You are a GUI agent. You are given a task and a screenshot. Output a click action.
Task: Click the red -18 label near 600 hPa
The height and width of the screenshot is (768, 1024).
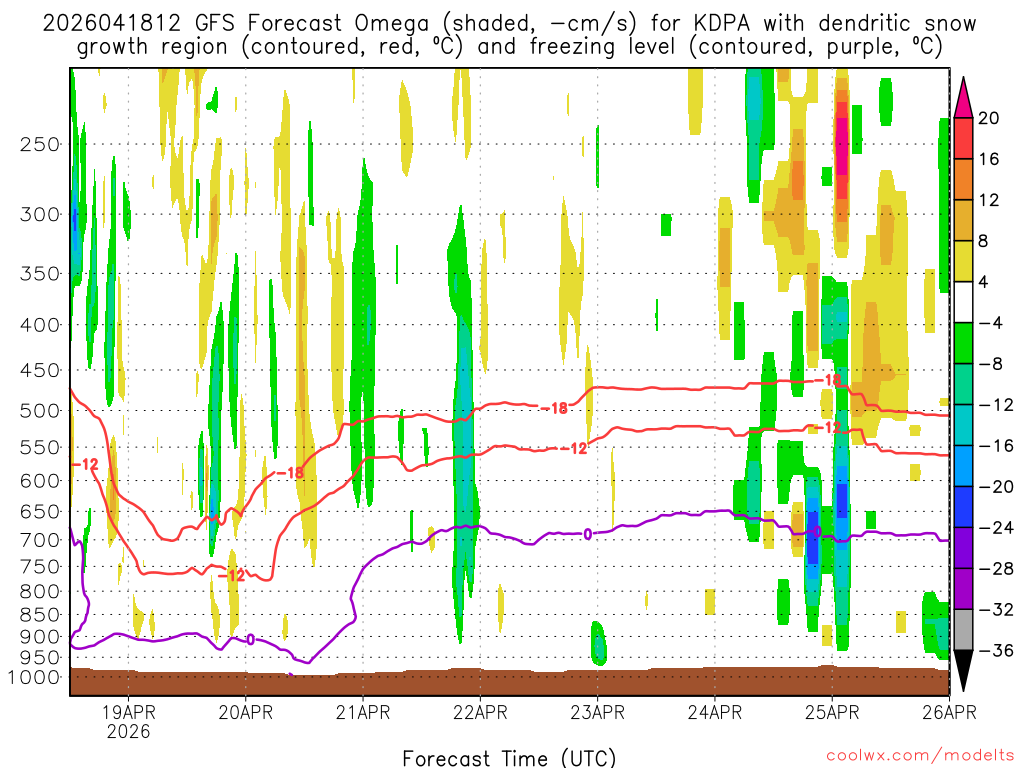[290, 472]
